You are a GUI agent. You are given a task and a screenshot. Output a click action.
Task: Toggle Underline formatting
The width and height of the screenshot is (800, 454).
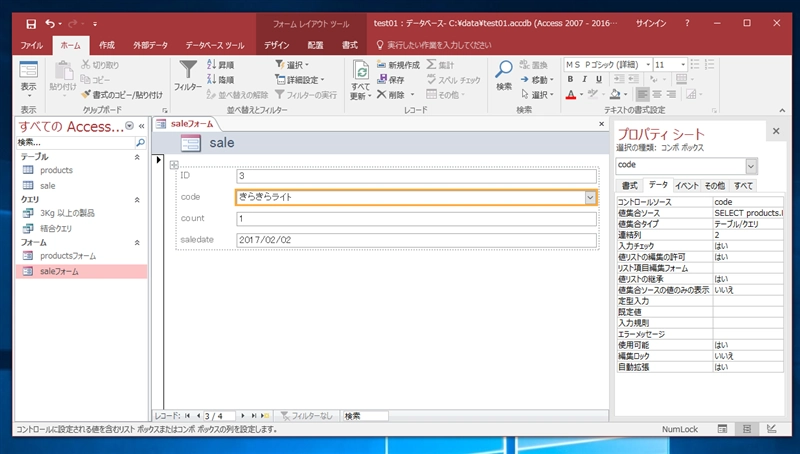pos(599,79)
